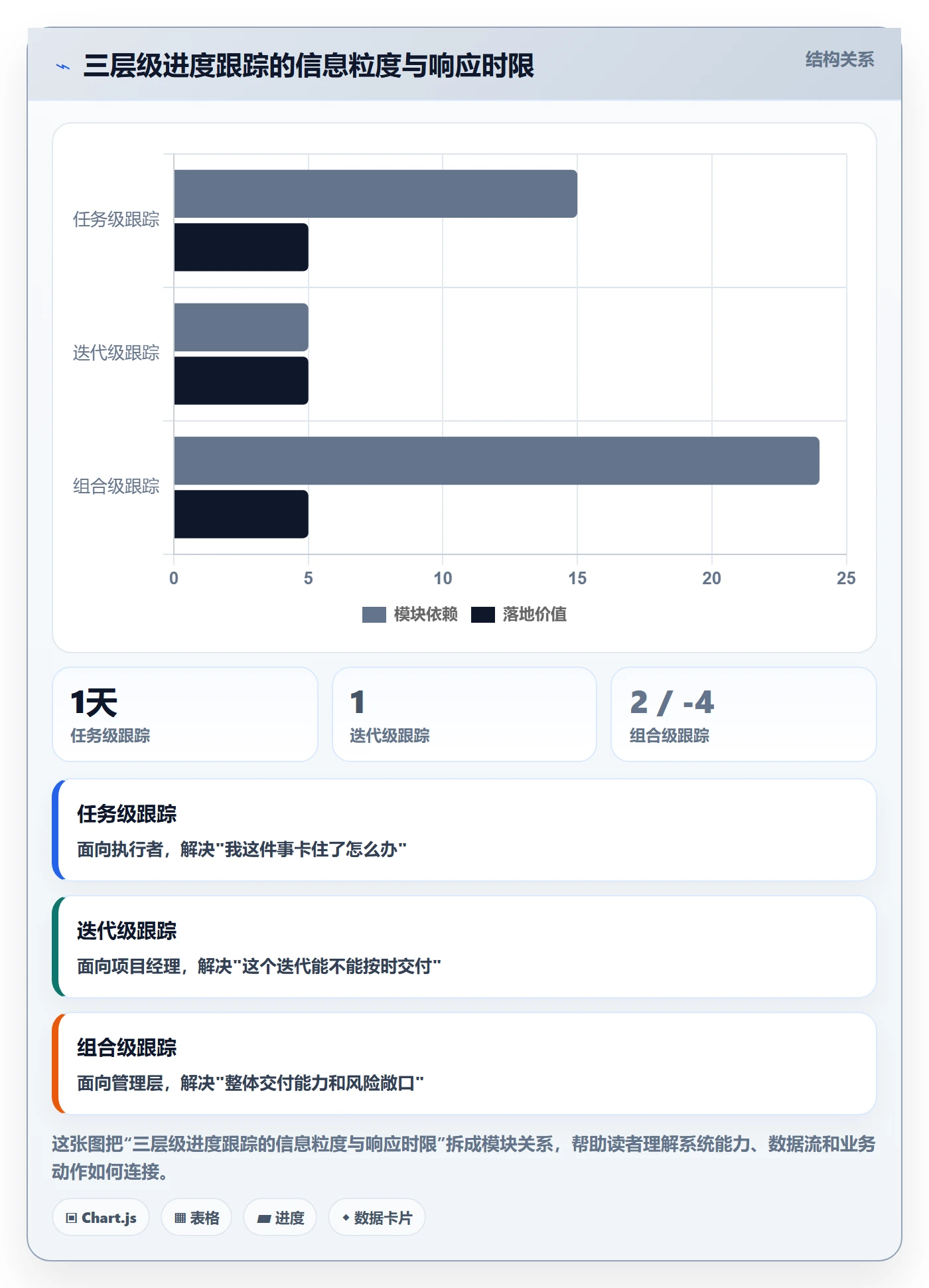
Task: Toggle the 落地价值 legend swatch
Action: [x=482, y=615]
